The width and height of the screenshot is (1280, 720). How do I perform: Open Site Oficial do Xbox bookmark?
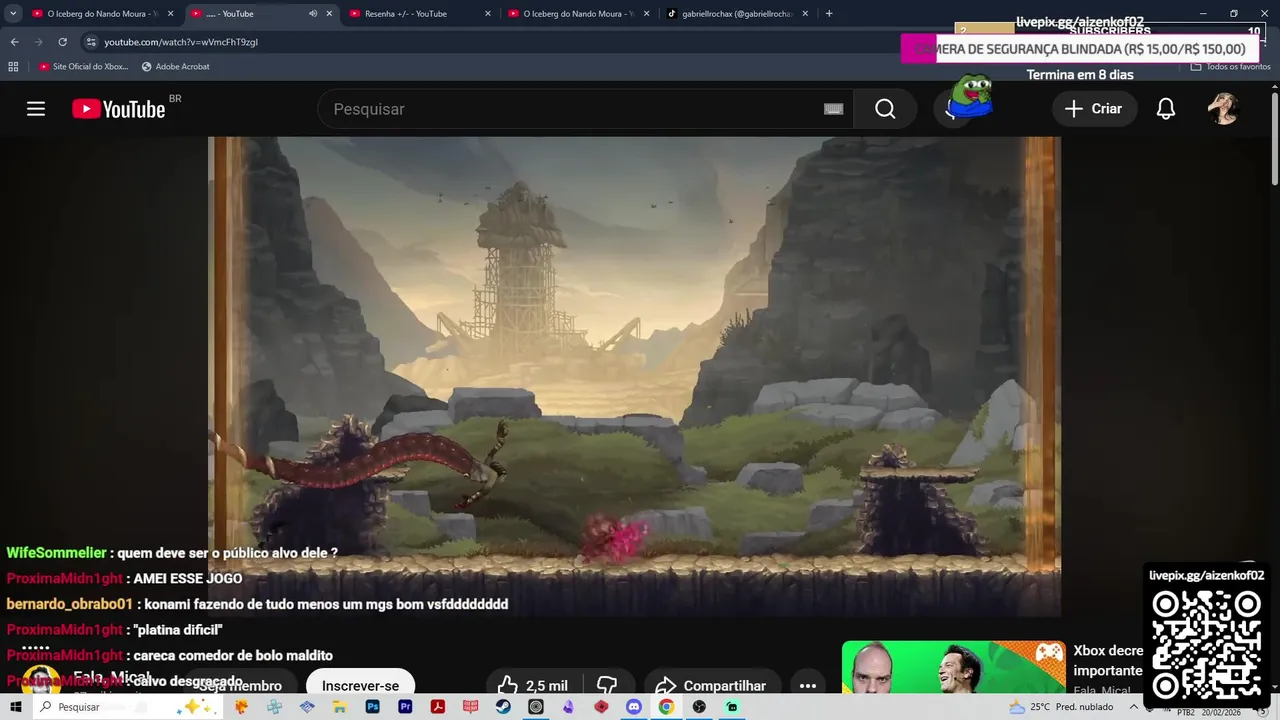click(84, 66)
